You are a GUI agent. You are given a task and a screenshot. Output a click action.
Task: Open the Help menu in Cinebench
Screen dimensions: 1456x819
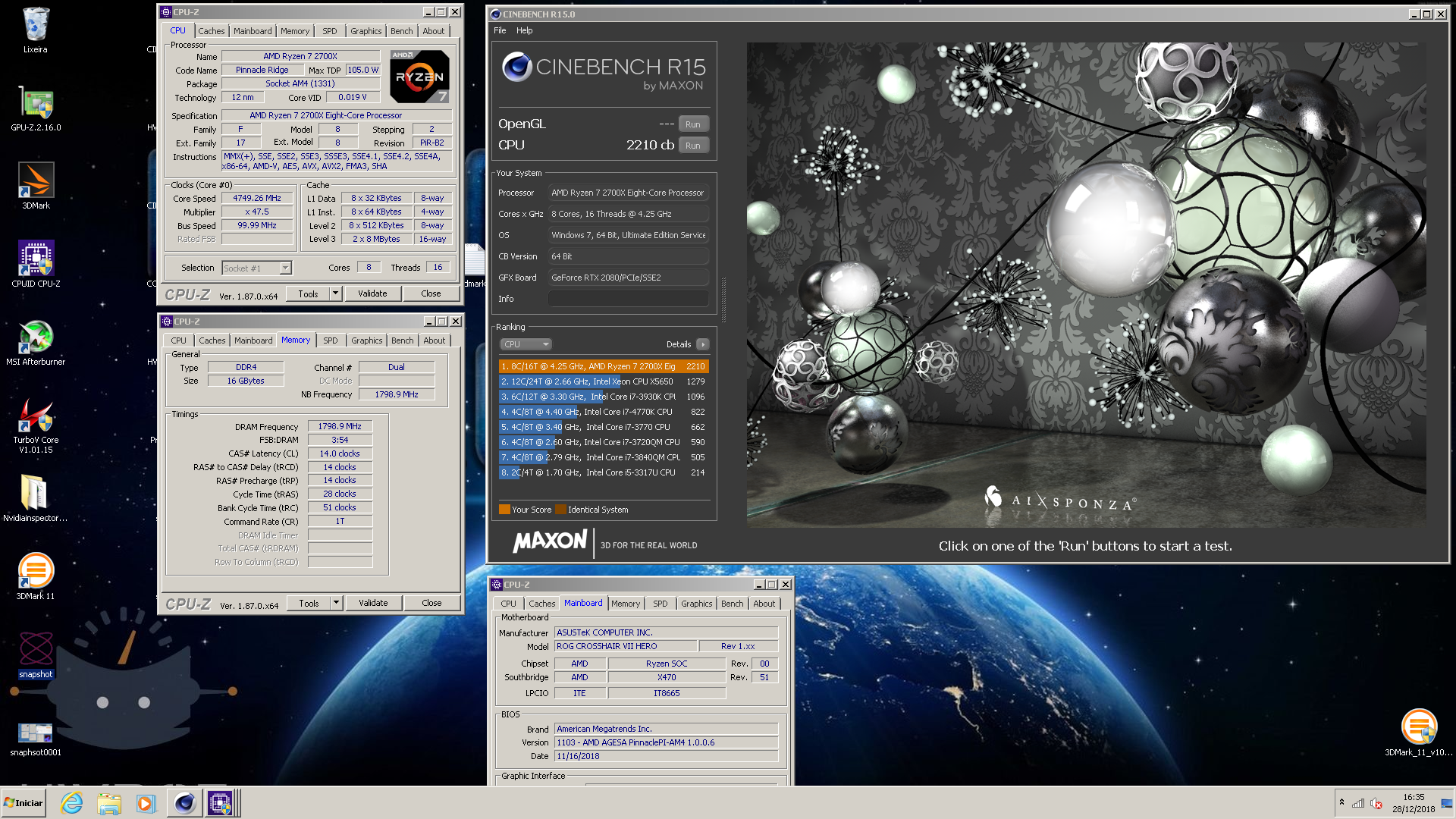(x=525, y=30)
